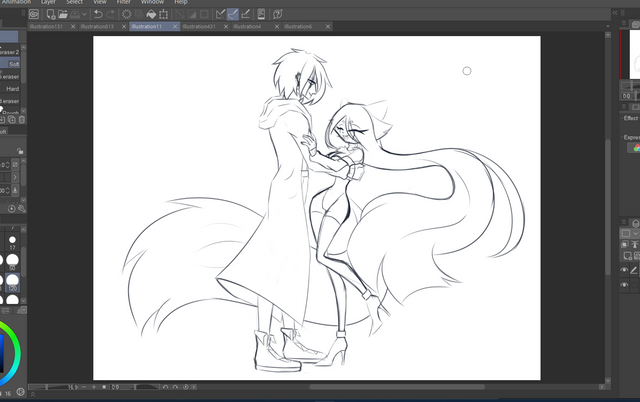The width and height of the screenshot is (640, 402).
Task: Close the illustration431 tab
Action: (226, 27)
